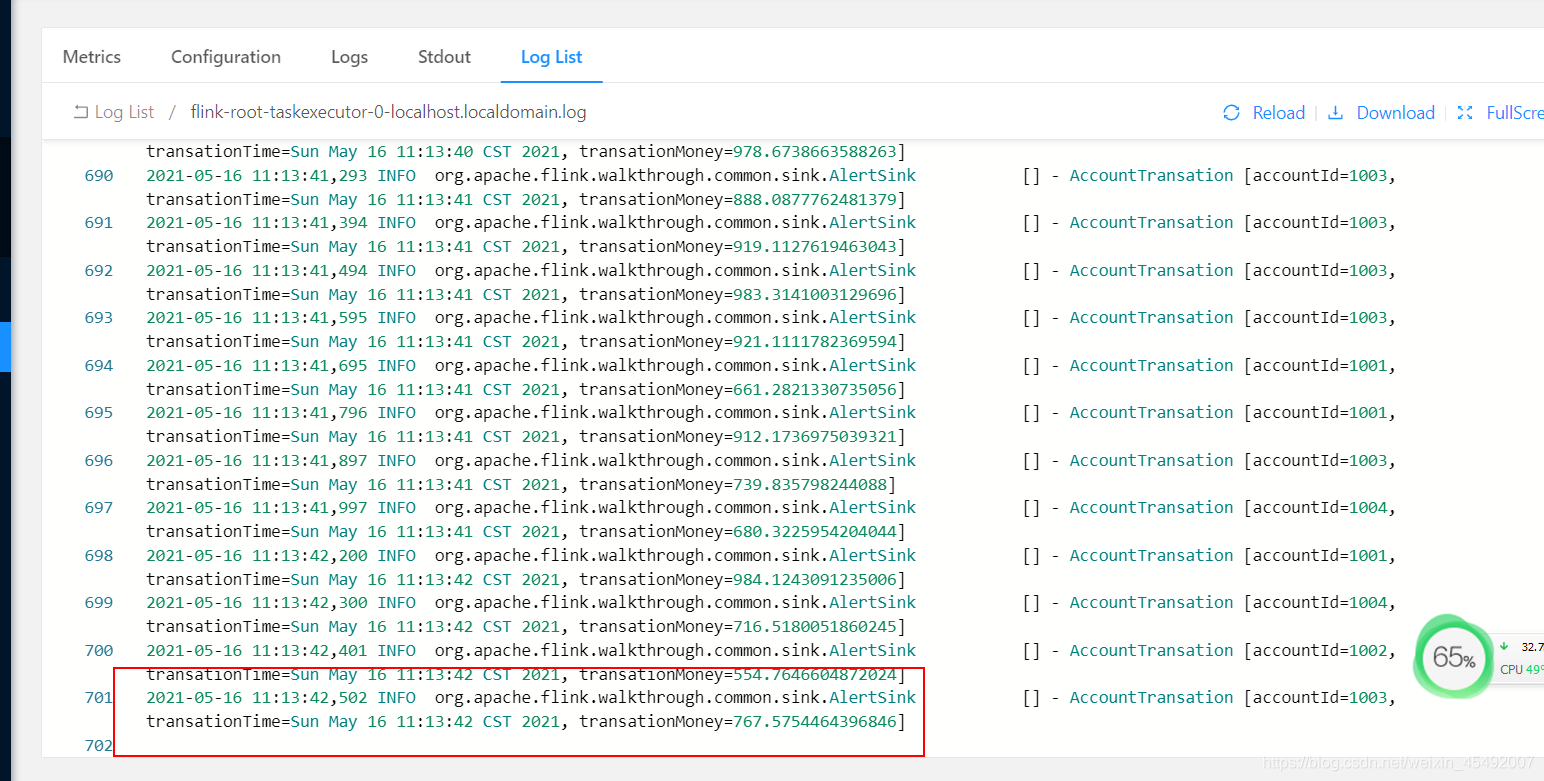Select the highlighted blue item in the left sidebar
The height and width of the screenshot is (781, 1544).
click(x=5, y=347)
